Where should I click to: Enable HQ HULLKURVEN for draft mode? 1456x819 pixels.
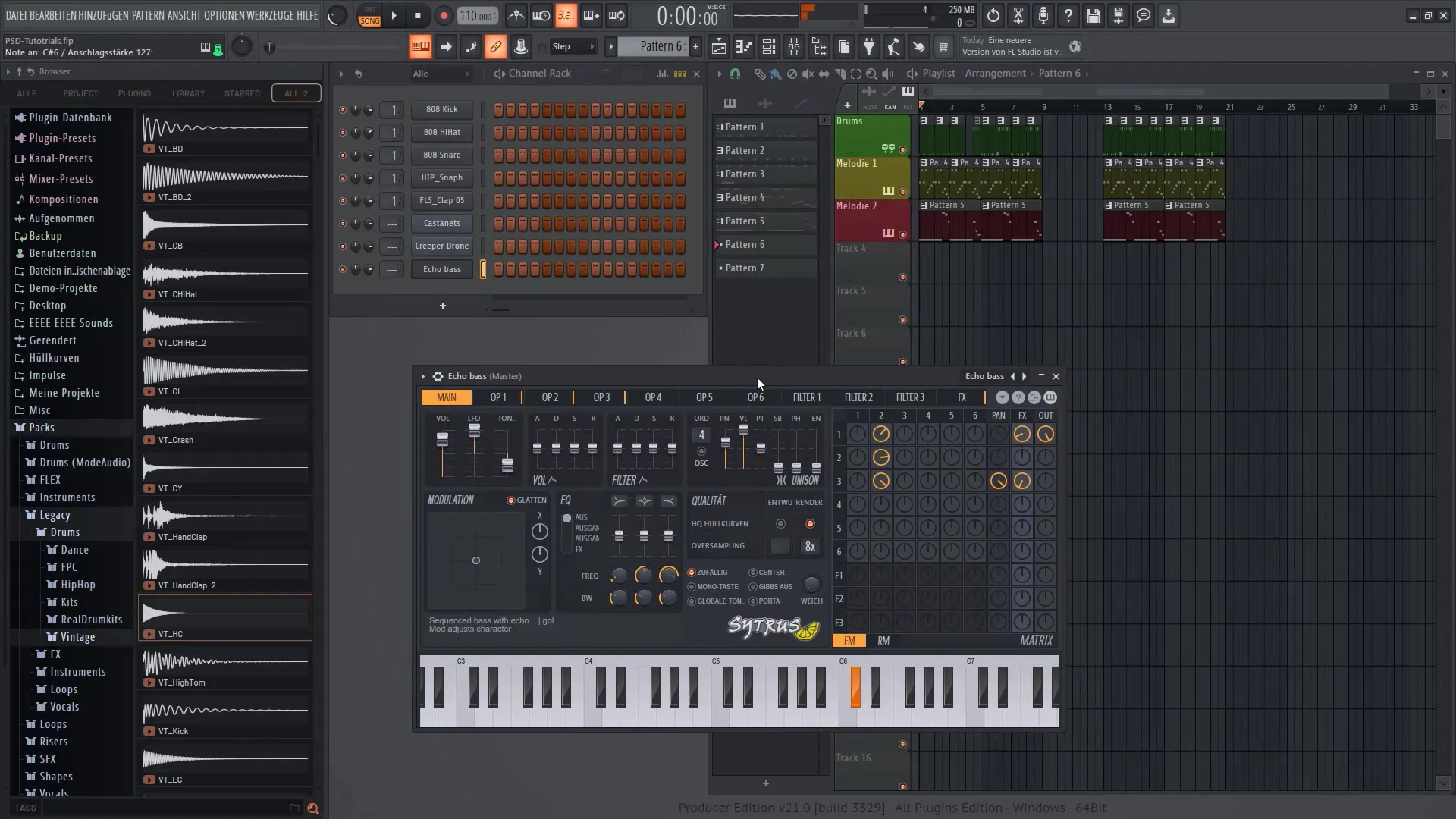[x=780, y=524]
